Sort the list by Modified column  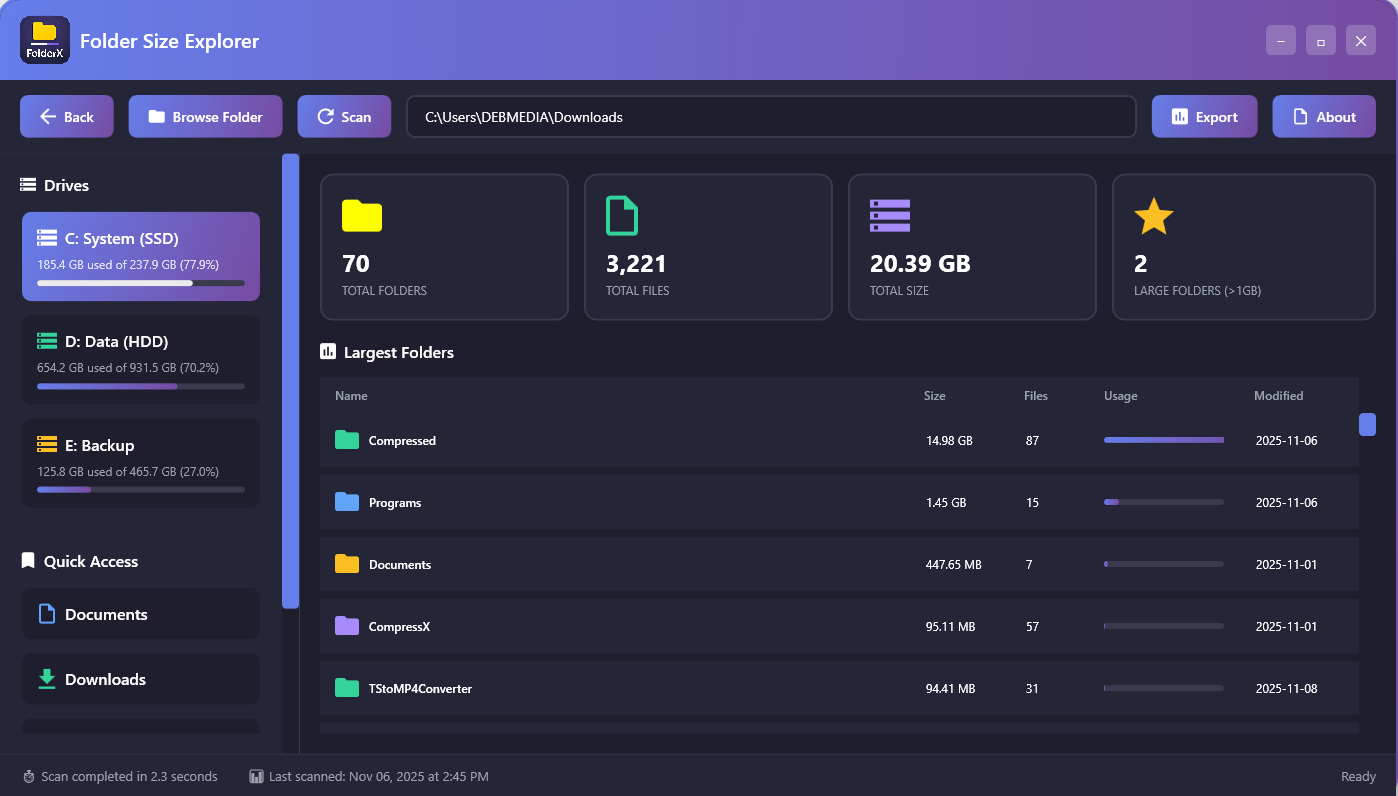pyautogui.click(x=1278, y=395)
